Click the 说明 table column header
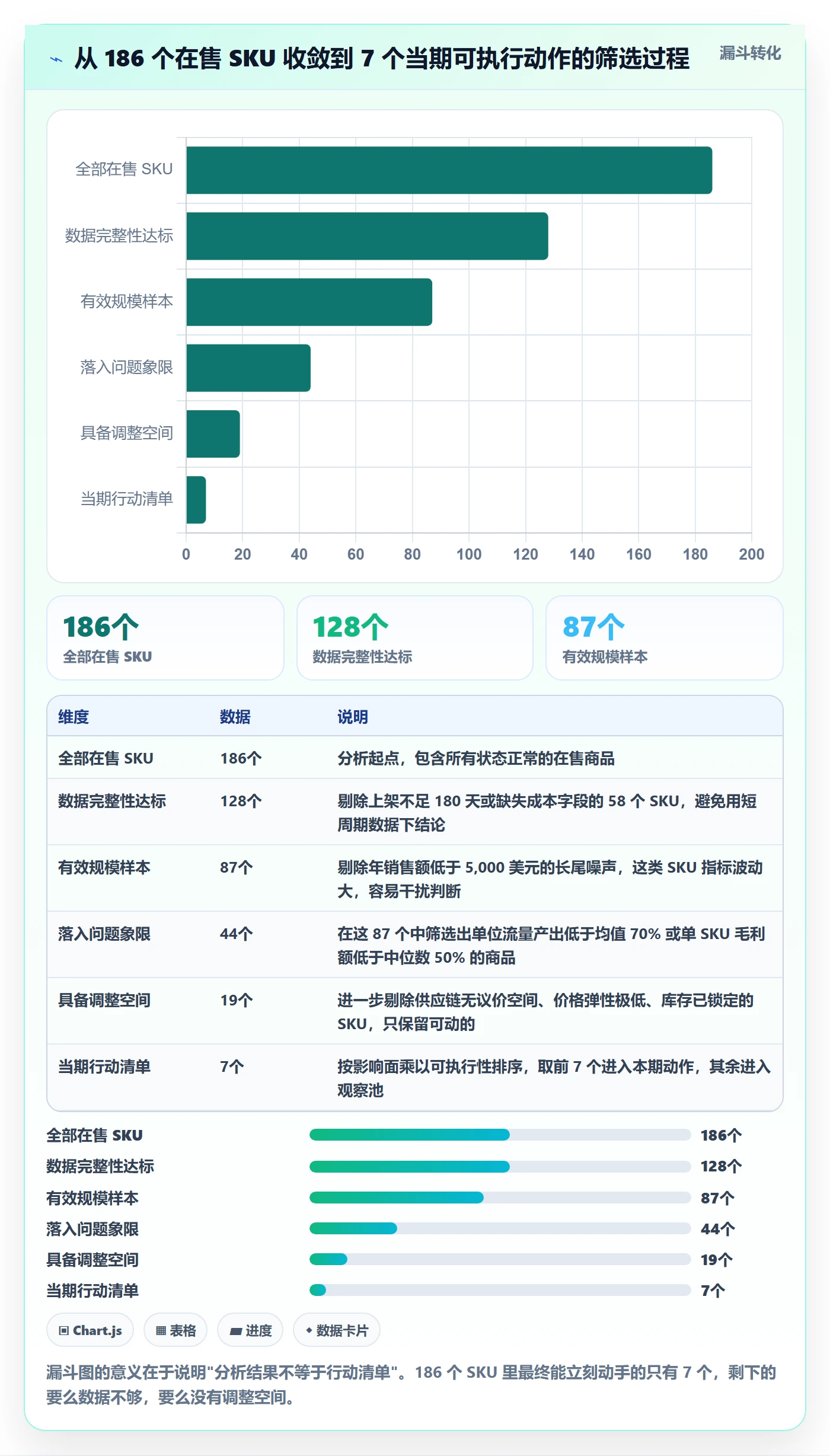 click(x=353, y=717)
